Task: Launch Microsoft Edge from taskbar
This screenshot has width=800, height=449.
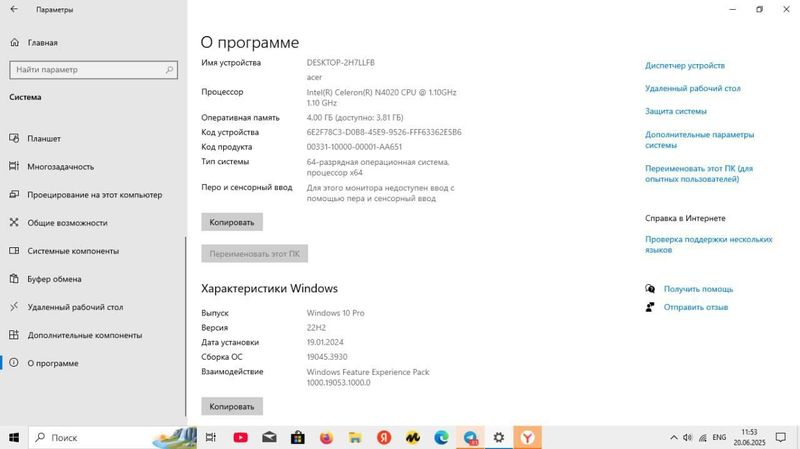Action: click(441, 437)
